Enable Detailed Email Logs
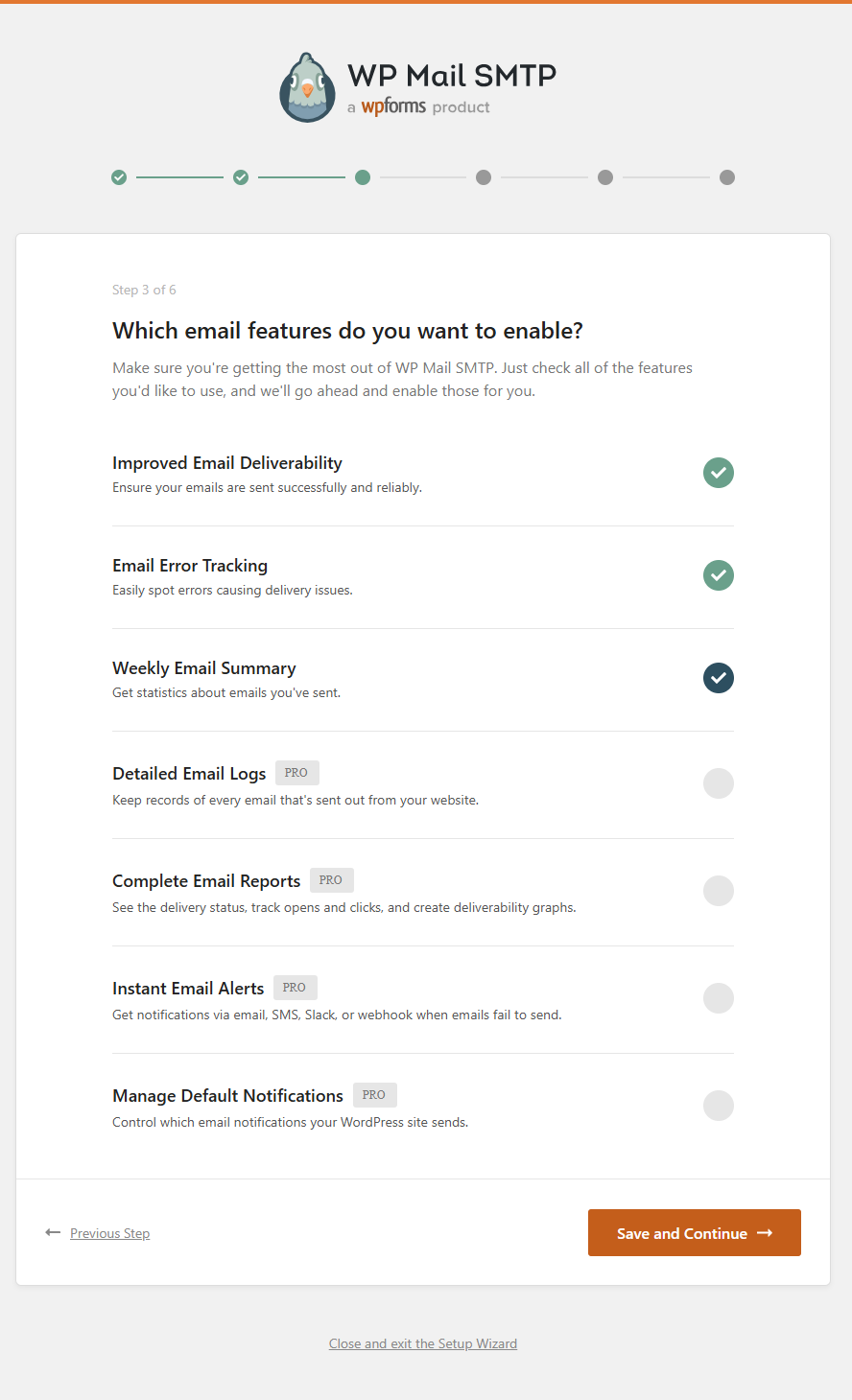This screenshot has height=1400, width=852. (x=718, y=783)
